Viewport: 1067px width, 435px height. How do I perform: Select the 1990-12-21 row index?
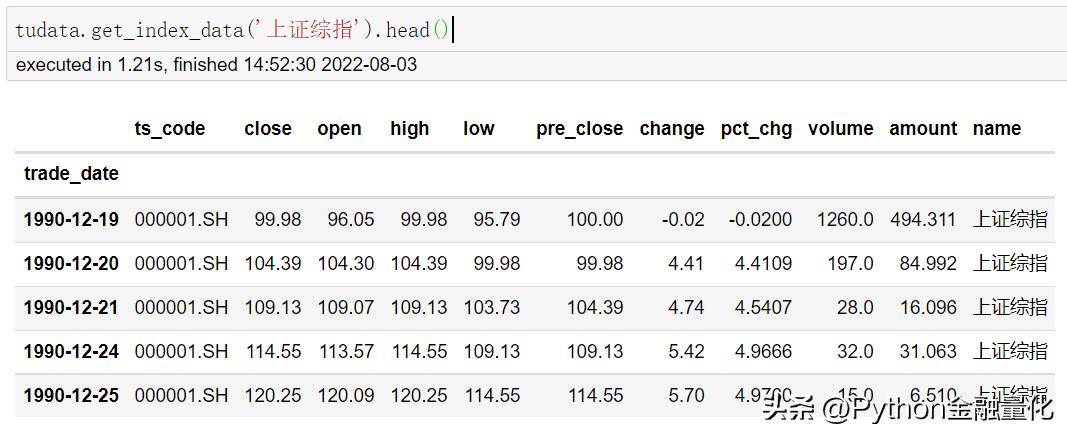(x=71, y=307)
